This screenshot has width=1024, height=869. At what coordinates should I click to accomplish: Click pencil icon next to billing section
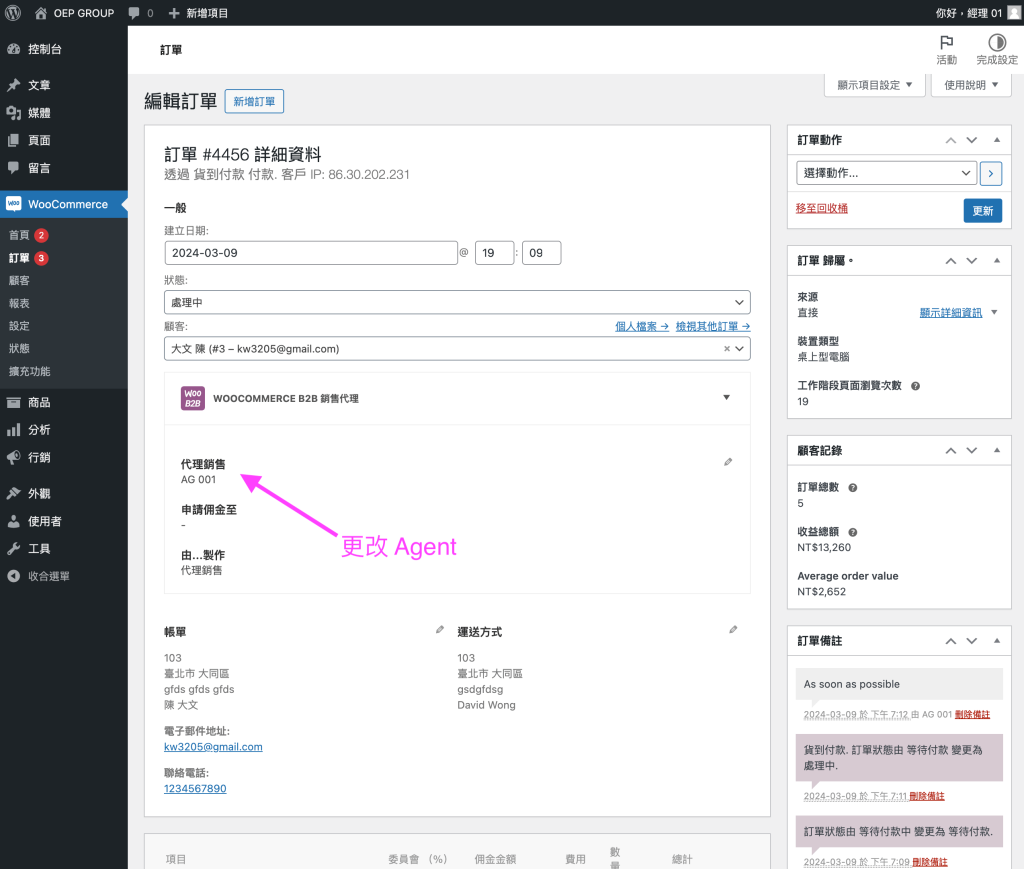pyautogui.click(x=440, y=630)
